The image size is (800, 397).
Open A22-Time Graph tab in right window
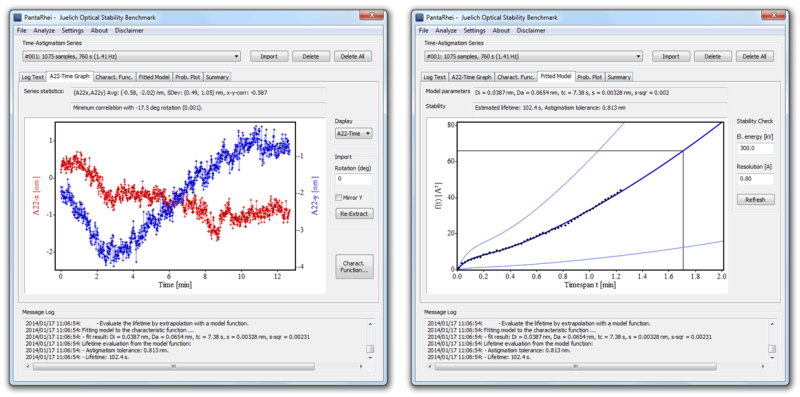471,77
